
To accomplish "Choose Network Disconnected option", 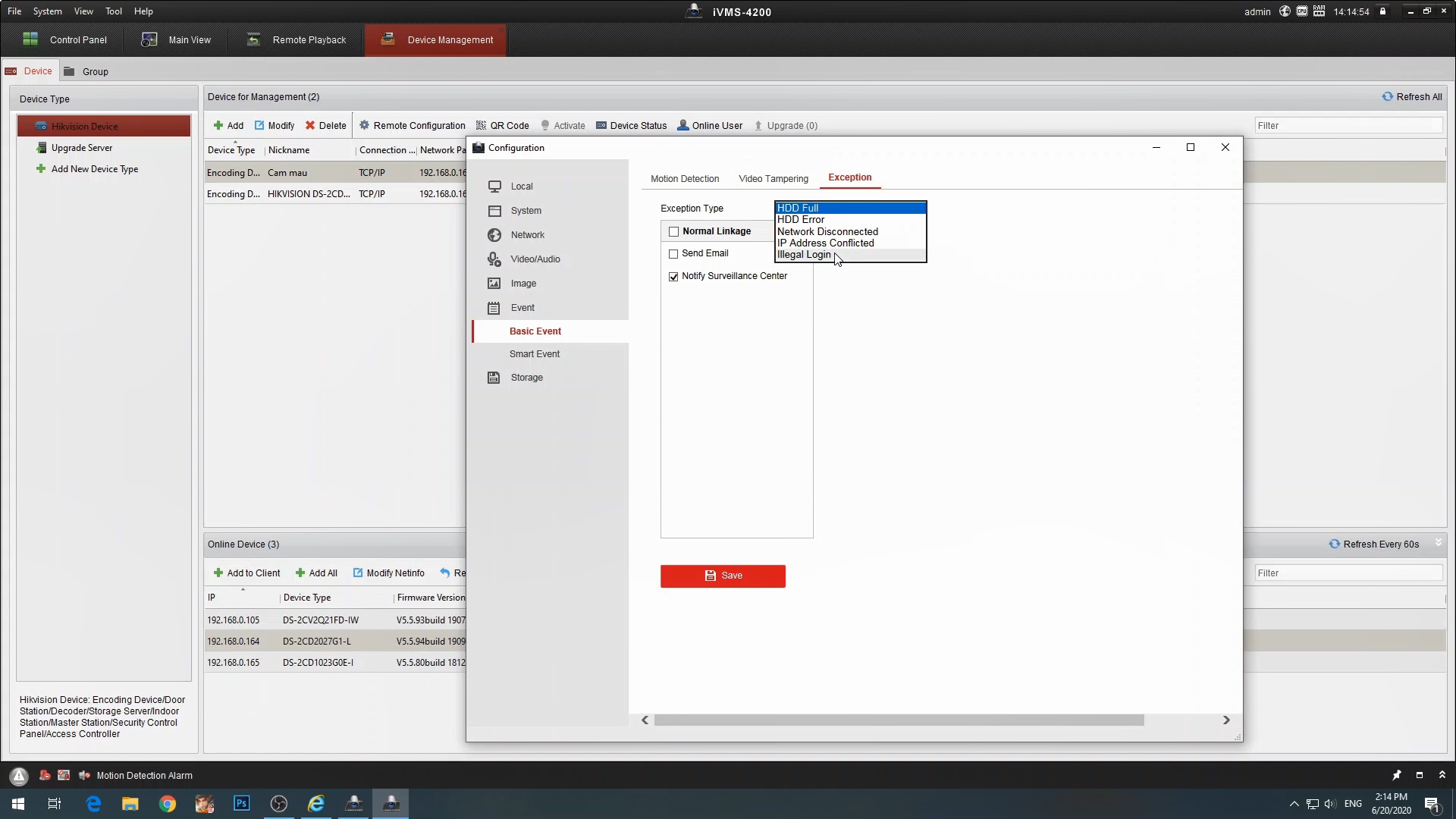I will coord(850,231).
